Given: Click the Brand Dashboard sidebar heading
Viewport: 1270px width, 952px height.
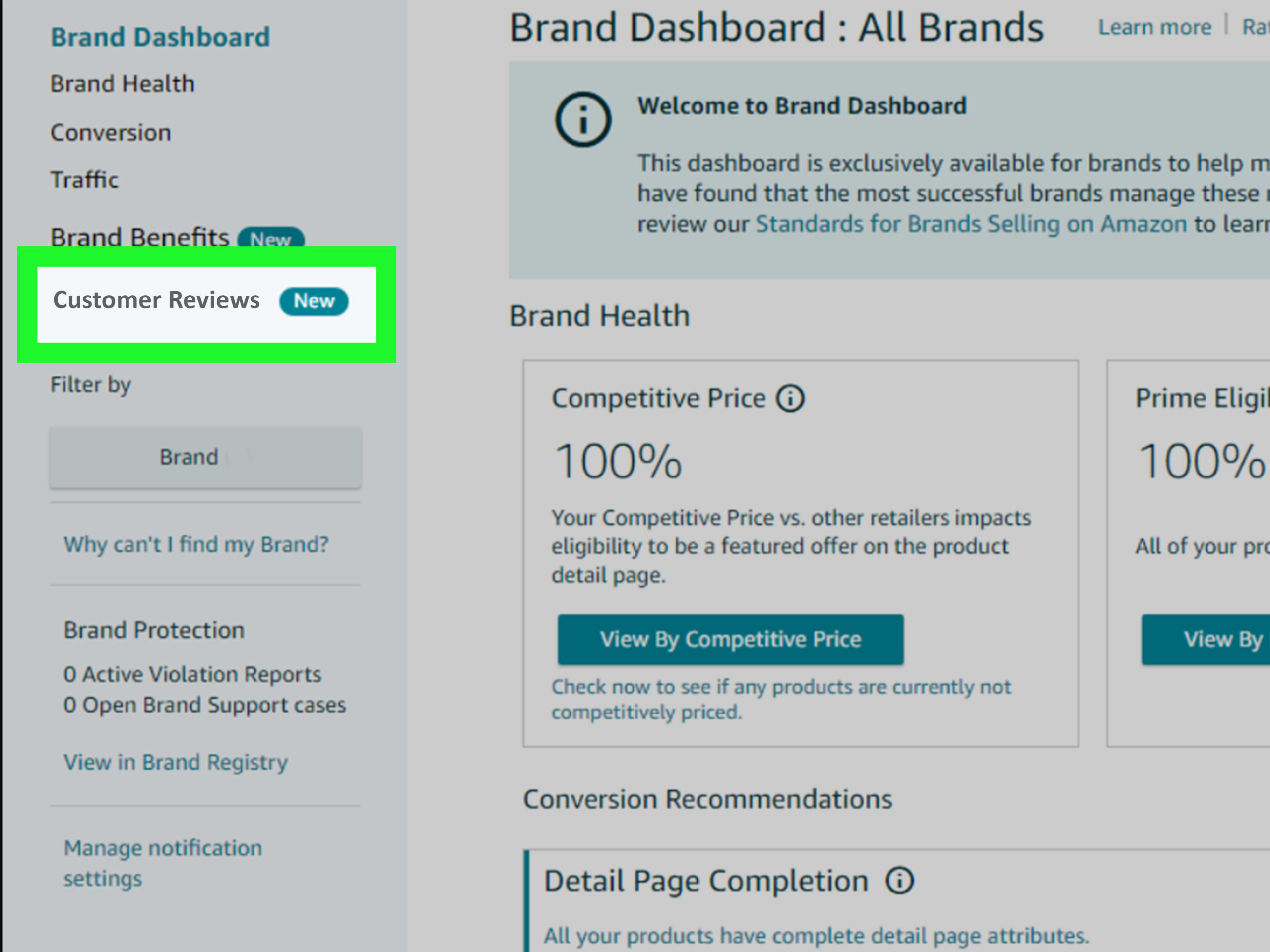Looking at the screenshot, I should tap(160, 37).
